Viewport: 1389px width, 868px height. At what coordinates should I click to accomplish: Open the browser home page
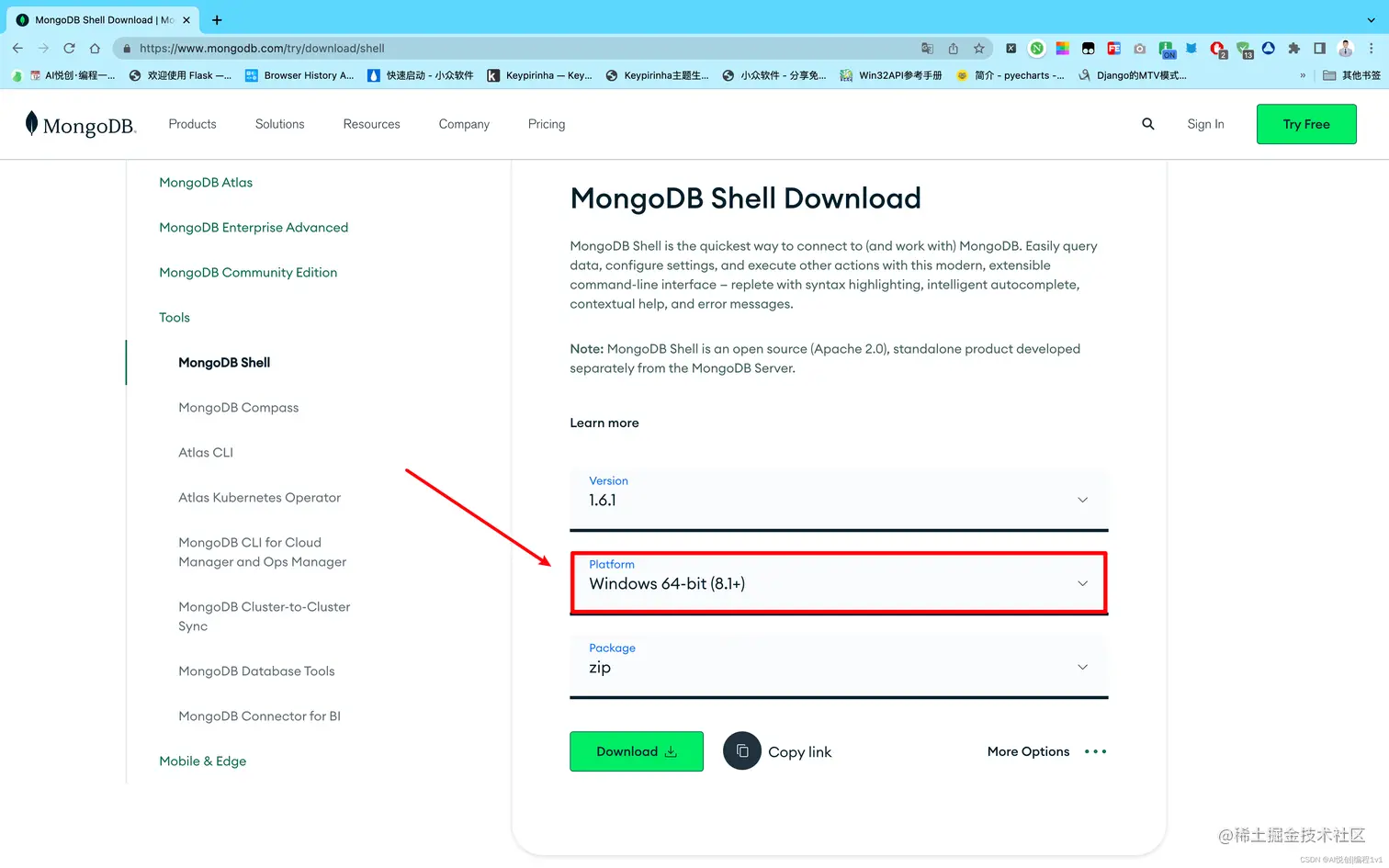click(x=95, y=48)
